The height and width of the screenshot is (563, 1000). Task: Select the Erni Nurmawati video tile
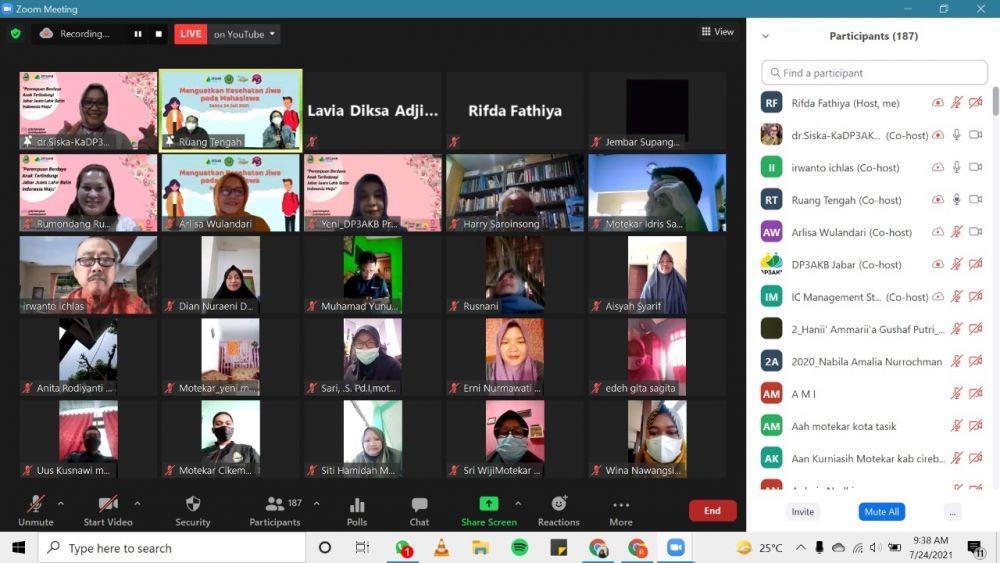(515, 357)
